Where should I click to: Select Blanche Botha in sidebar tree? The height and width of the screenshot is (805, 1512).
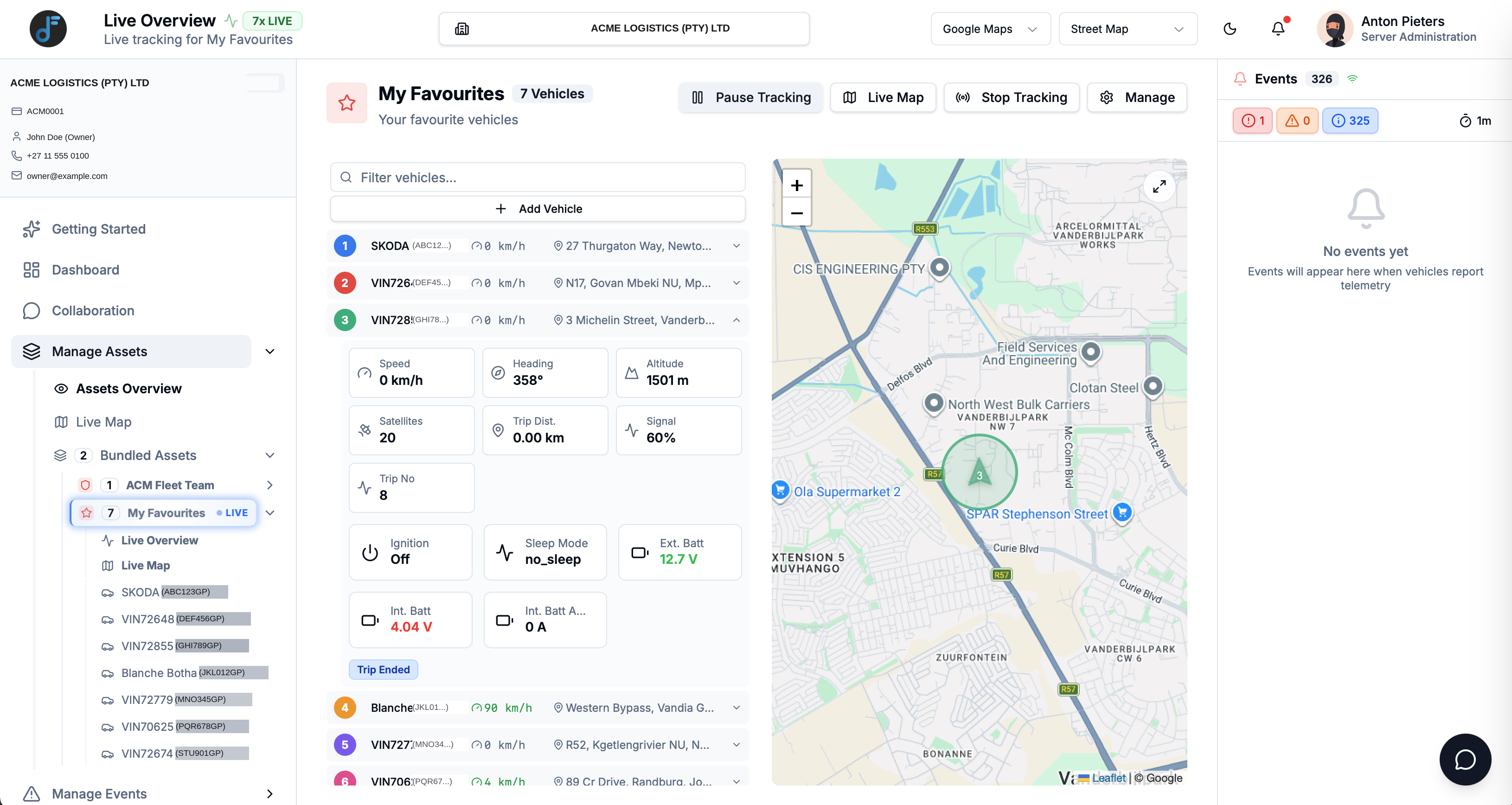point(184,673)
